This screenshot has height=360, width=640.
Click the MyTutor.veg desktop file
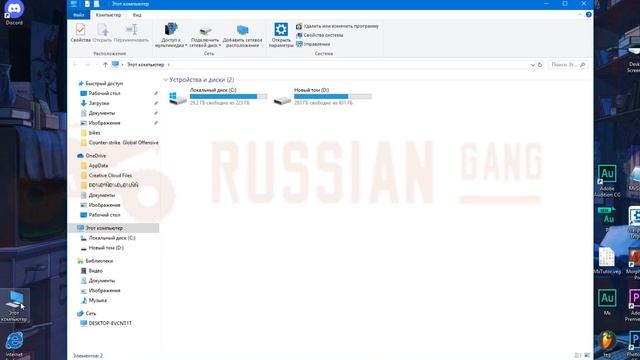[607, 261]
